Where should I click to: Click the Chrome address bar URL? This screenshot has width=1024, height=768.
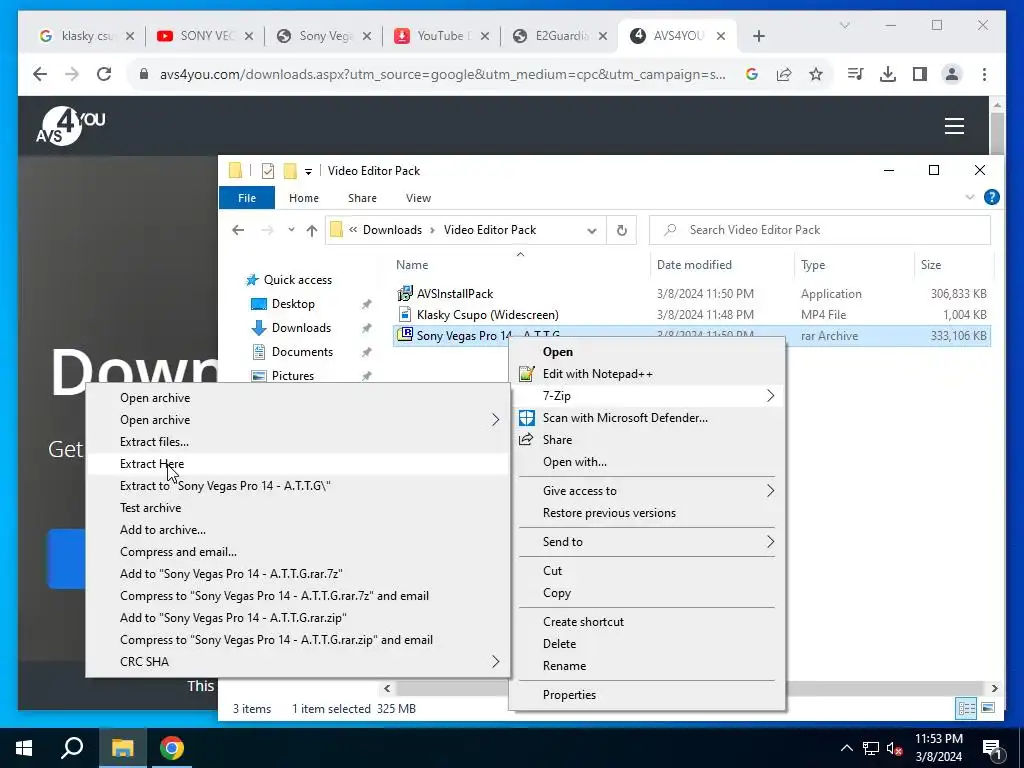pos(442,74)
